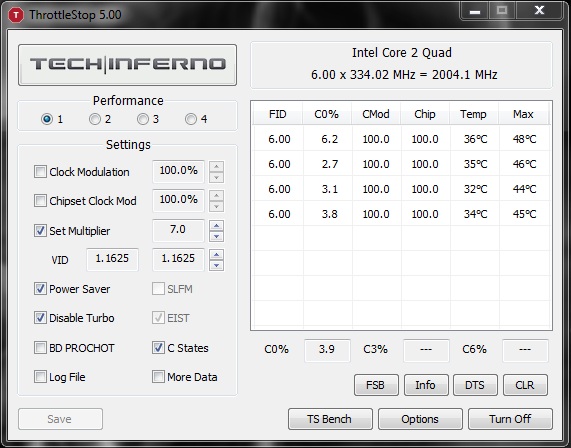The width and height of the screenshot is (571, 448).
Task: Click the Chip column header
Action: pyautogui.click(x=425, y=114)
